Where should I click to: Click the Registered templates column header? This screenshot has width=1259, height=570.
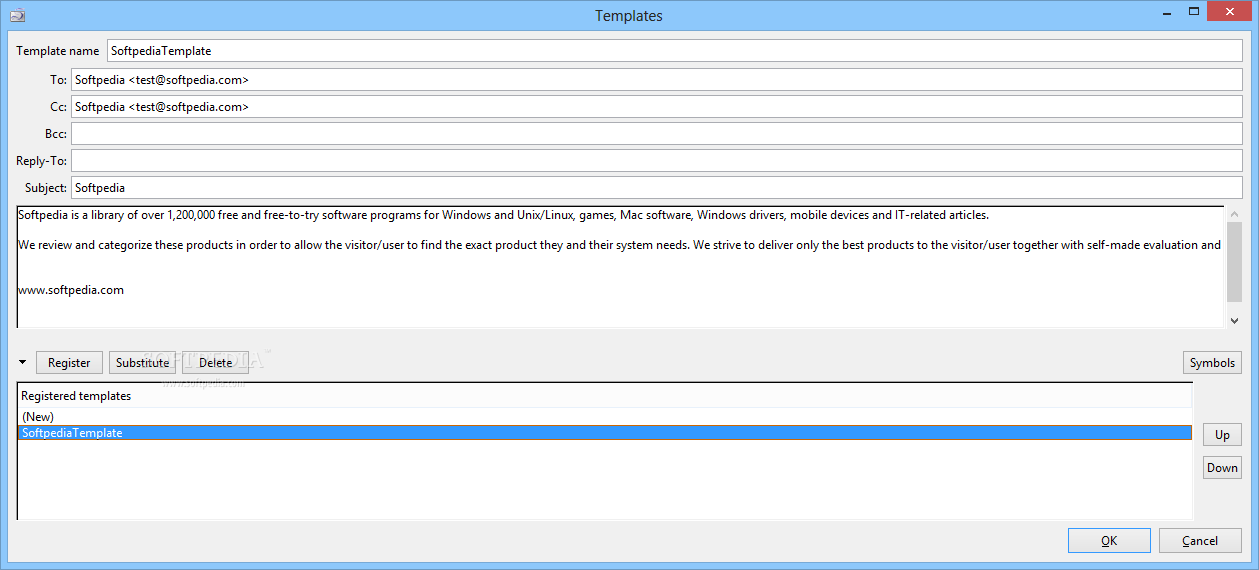pos(605,396)
